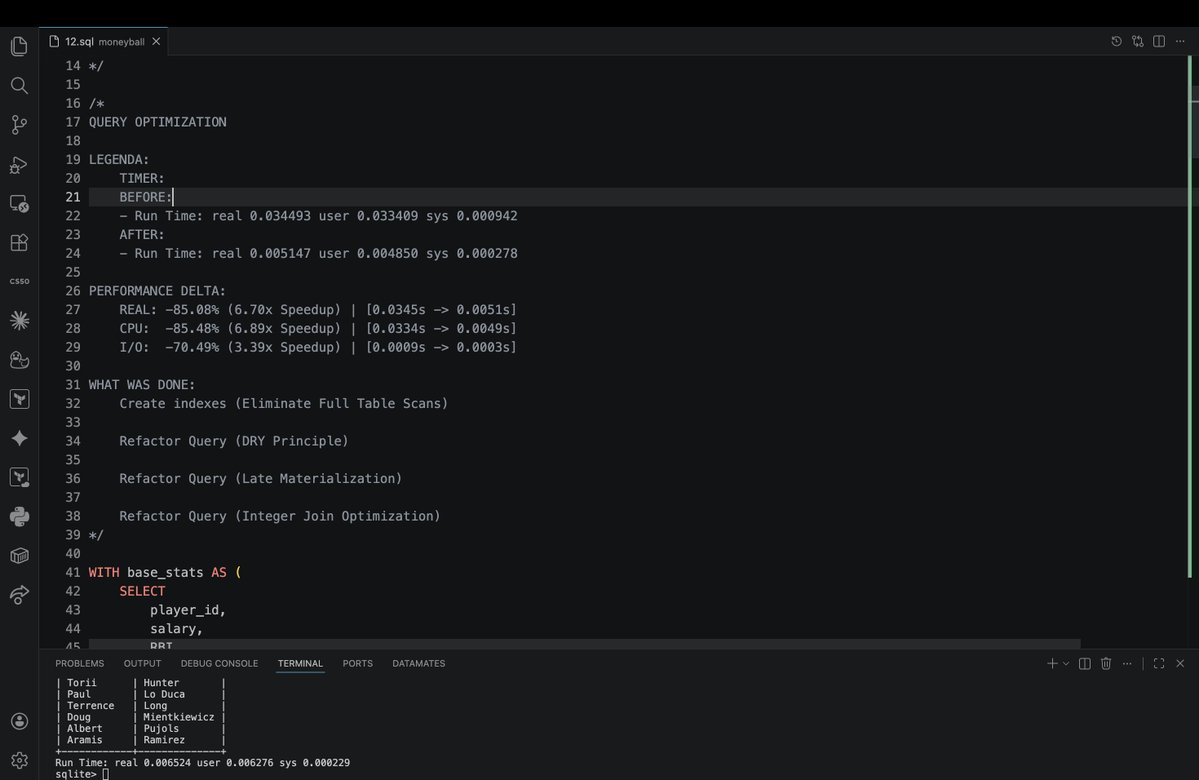The image size is (1199, 780).
Task: Click 'Refactor Query (Late Materialization)' line
Action: [x=261, y=478]
